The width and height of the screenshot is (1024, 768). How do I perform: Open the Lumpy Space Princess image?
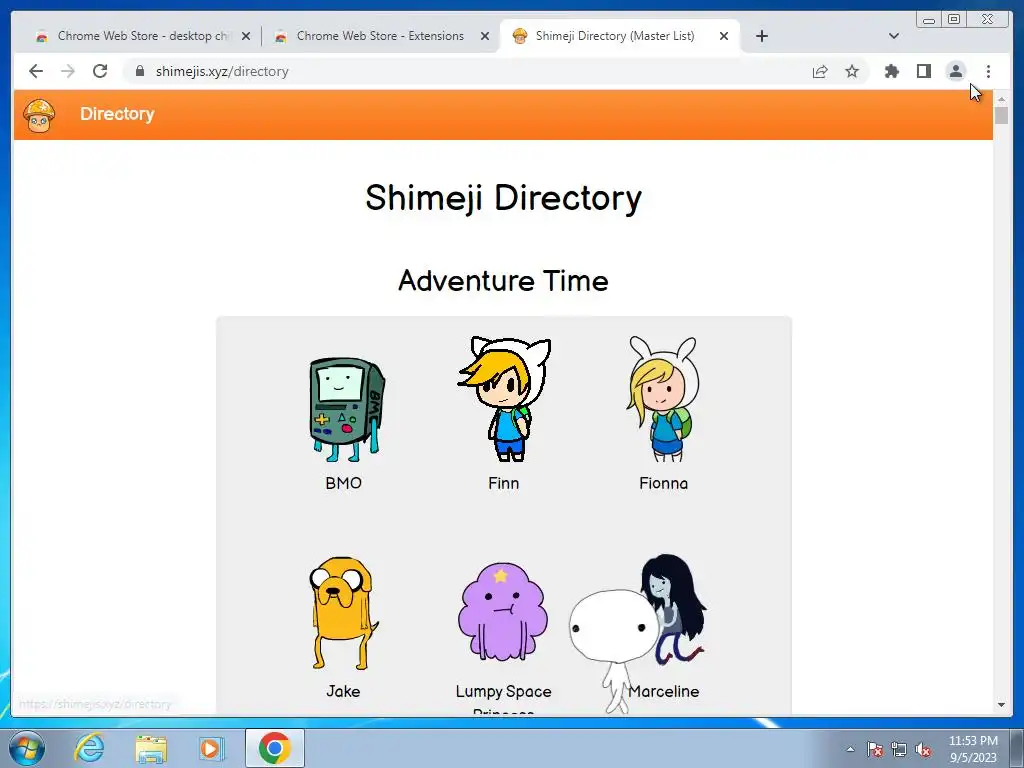[x=503, y=613]
